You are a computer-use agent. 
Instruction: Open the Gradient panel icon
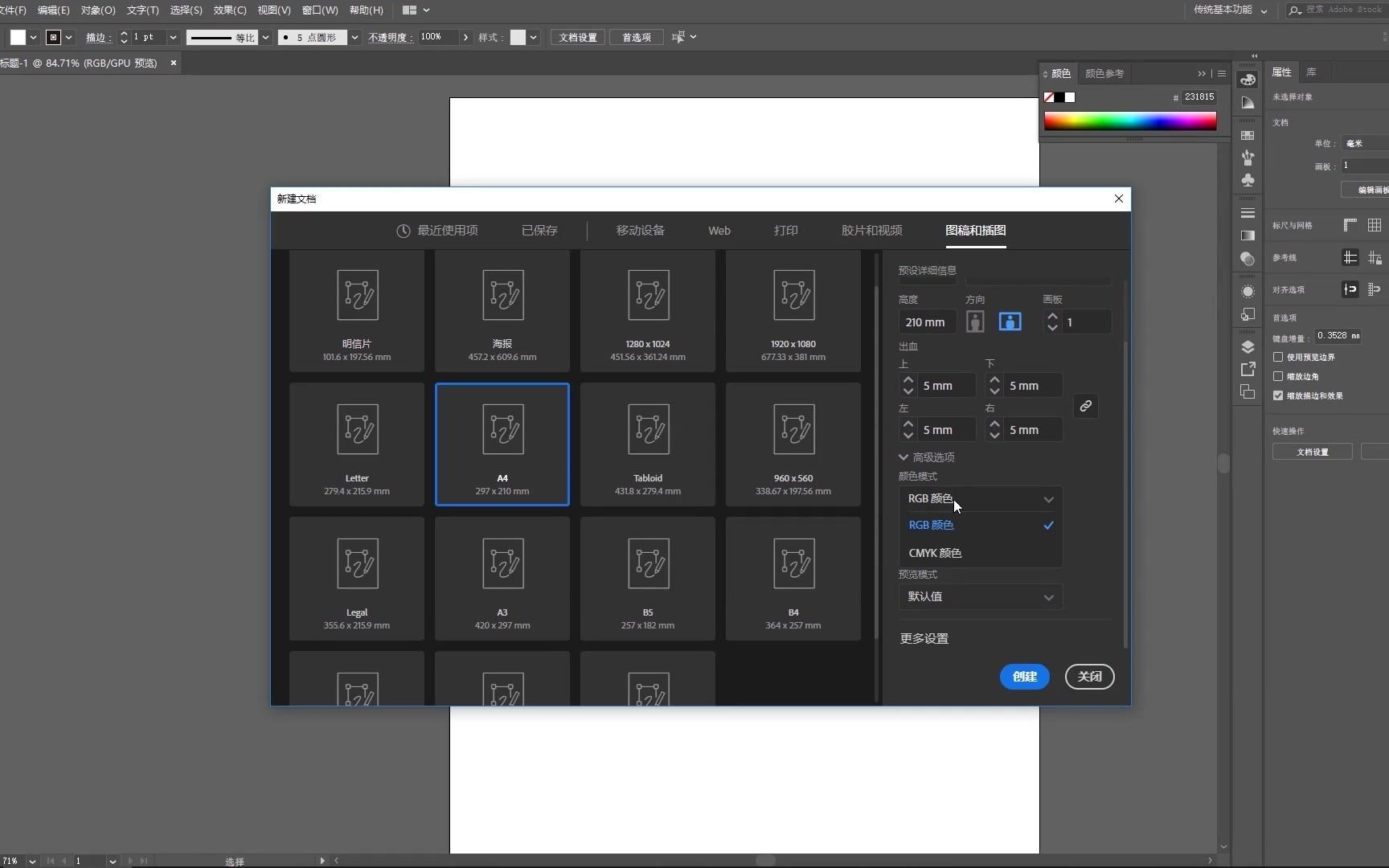(1248, 235)
